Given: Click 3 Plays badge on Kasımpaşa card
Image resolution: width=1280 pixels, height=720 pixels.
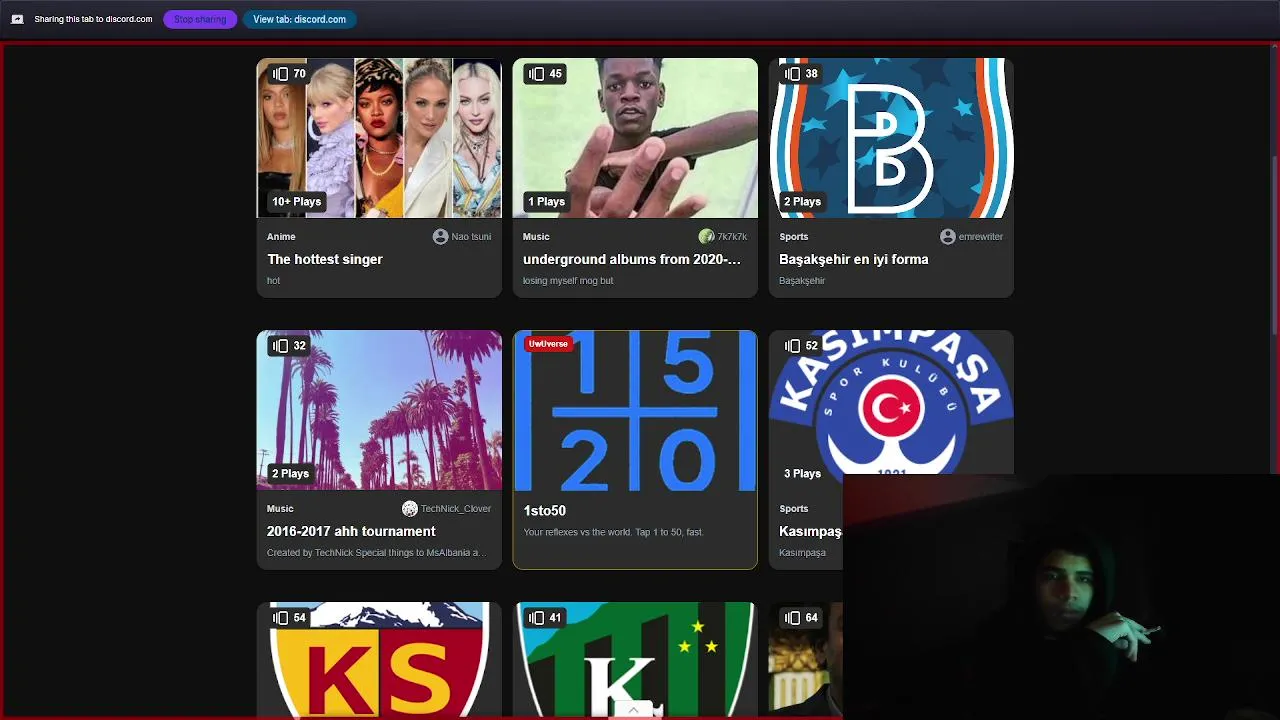Looking at the screenshot, I should point(802,473).
